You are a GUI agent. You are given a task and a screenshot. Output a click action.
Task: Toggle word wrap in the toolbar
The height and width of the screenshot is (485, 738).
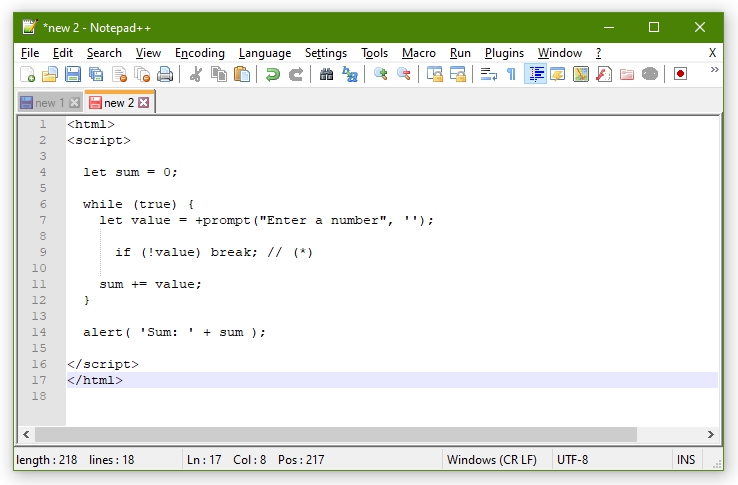point(488,74)
